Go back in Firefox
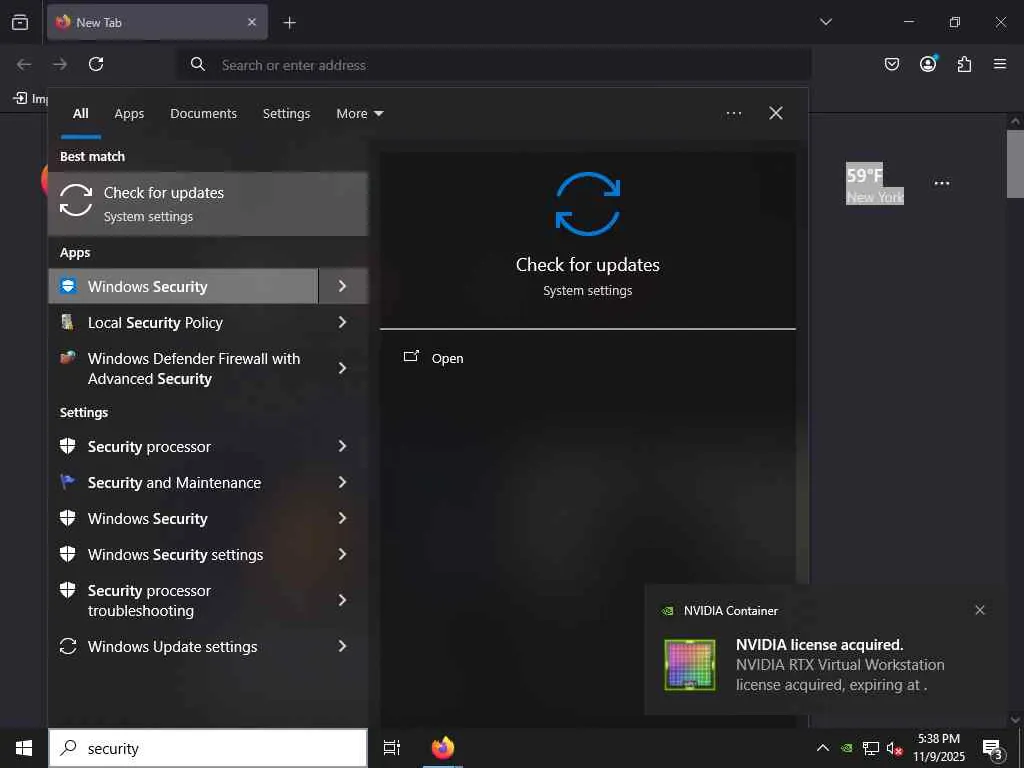 click(x=24, y=64)
